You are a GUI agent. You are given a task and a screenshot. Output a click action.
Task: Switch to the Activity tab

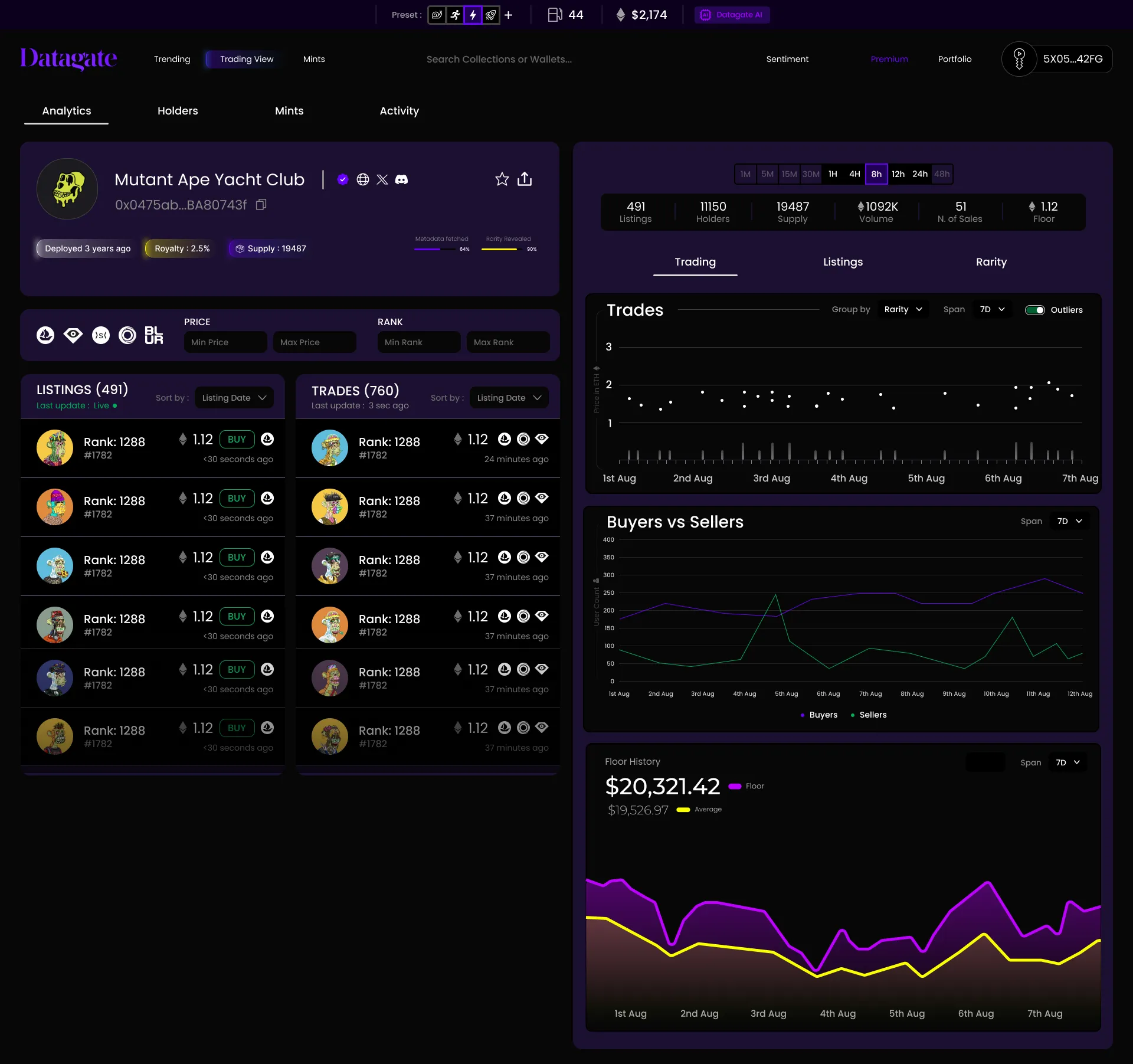(400, 111)
